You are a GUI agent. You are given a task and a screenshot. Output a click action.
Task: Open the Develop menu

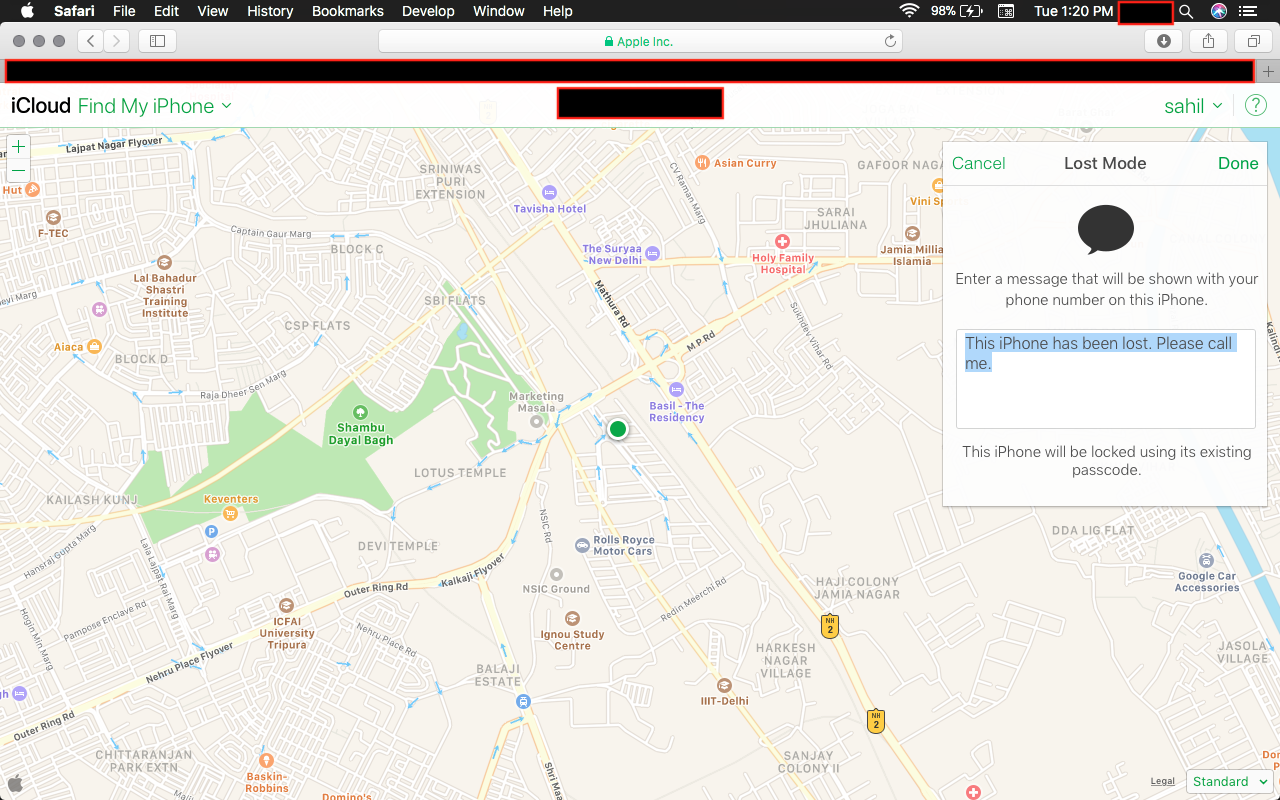(x=428, y=11)
